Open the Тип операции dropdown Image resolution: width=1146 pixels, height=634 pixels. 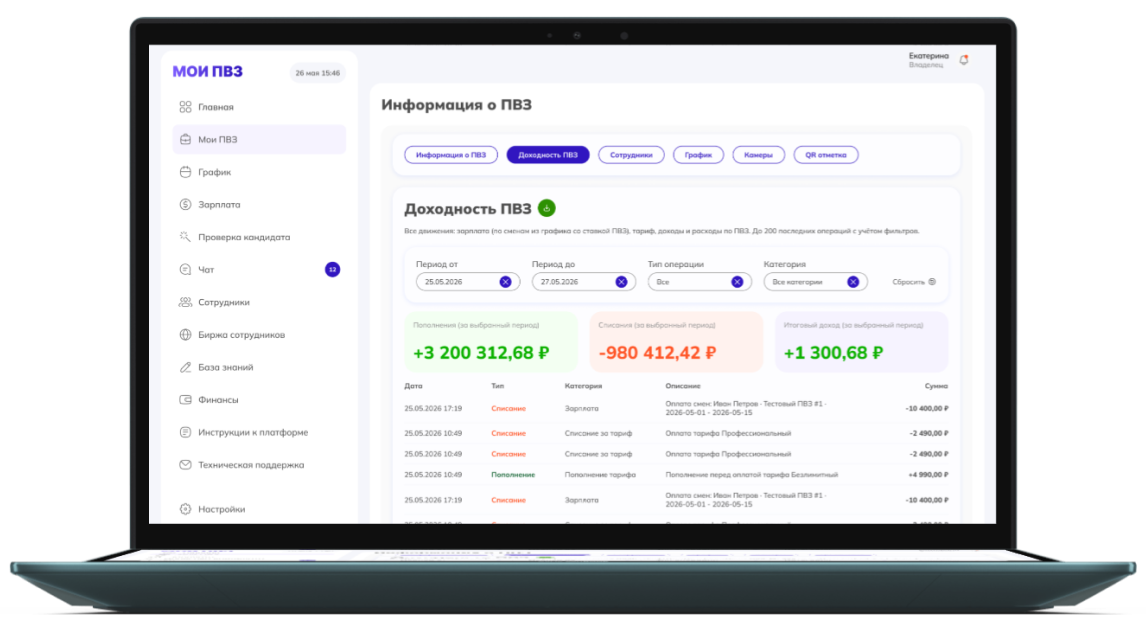(699, 282)
